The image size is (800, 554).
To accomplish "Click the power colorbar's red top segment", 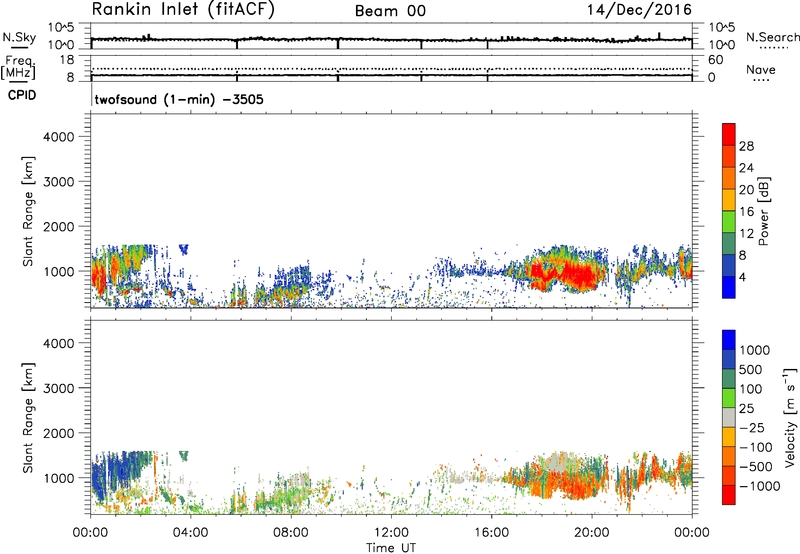I will pos(729,134).
